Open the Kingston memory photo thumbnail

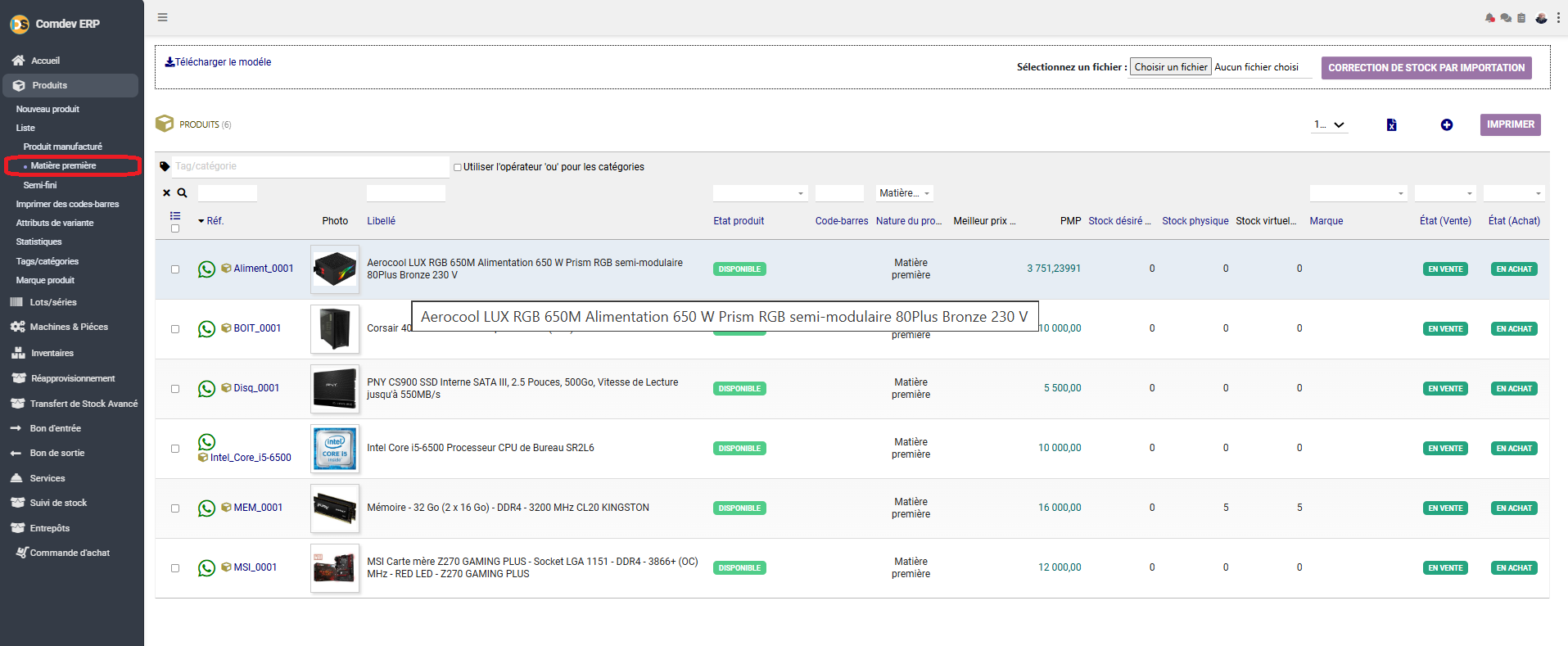pyautogui.click(x=335, y=508)
